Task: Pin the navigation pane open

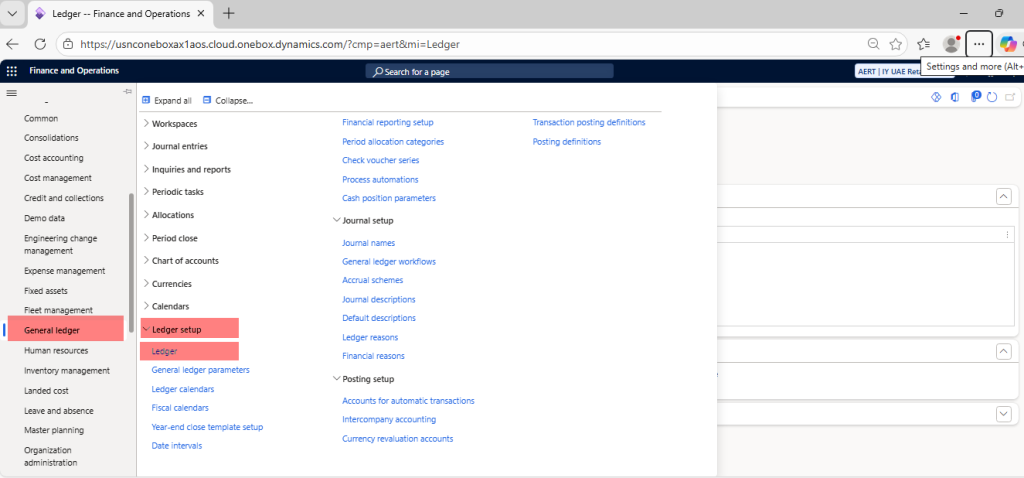Action: tap(127, 92)
